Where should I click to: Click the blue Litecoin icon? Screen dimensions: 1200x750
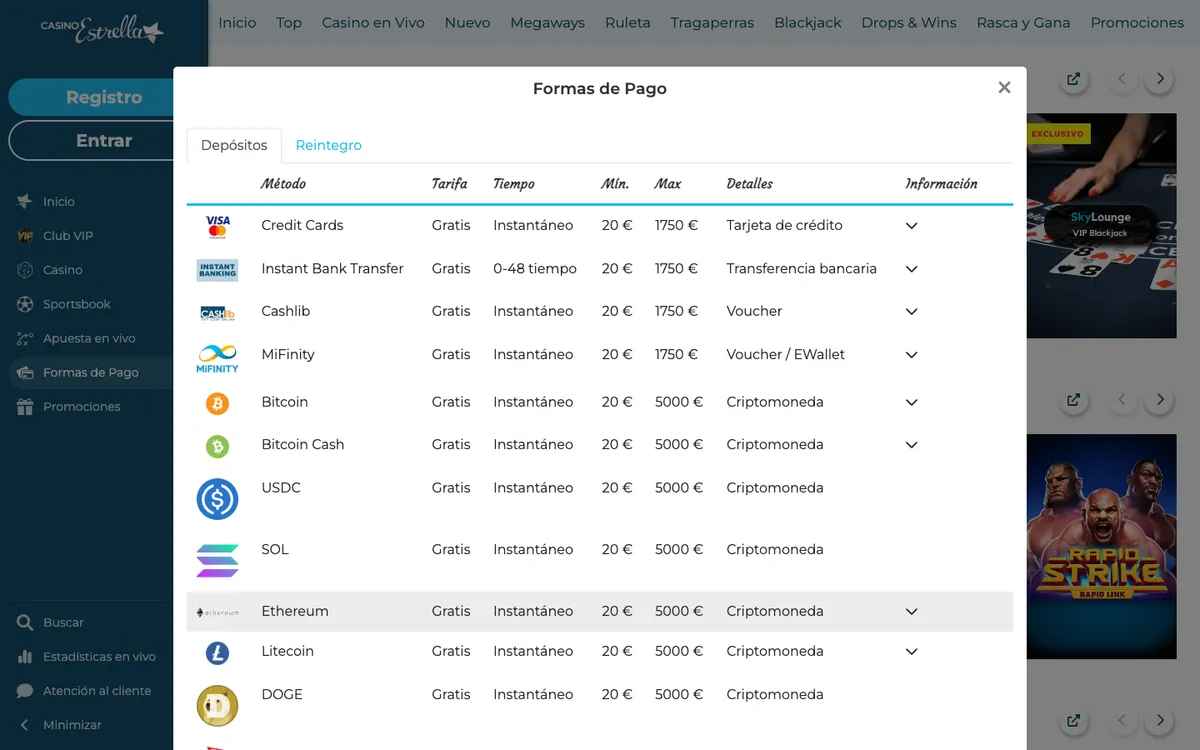[217, 653]
